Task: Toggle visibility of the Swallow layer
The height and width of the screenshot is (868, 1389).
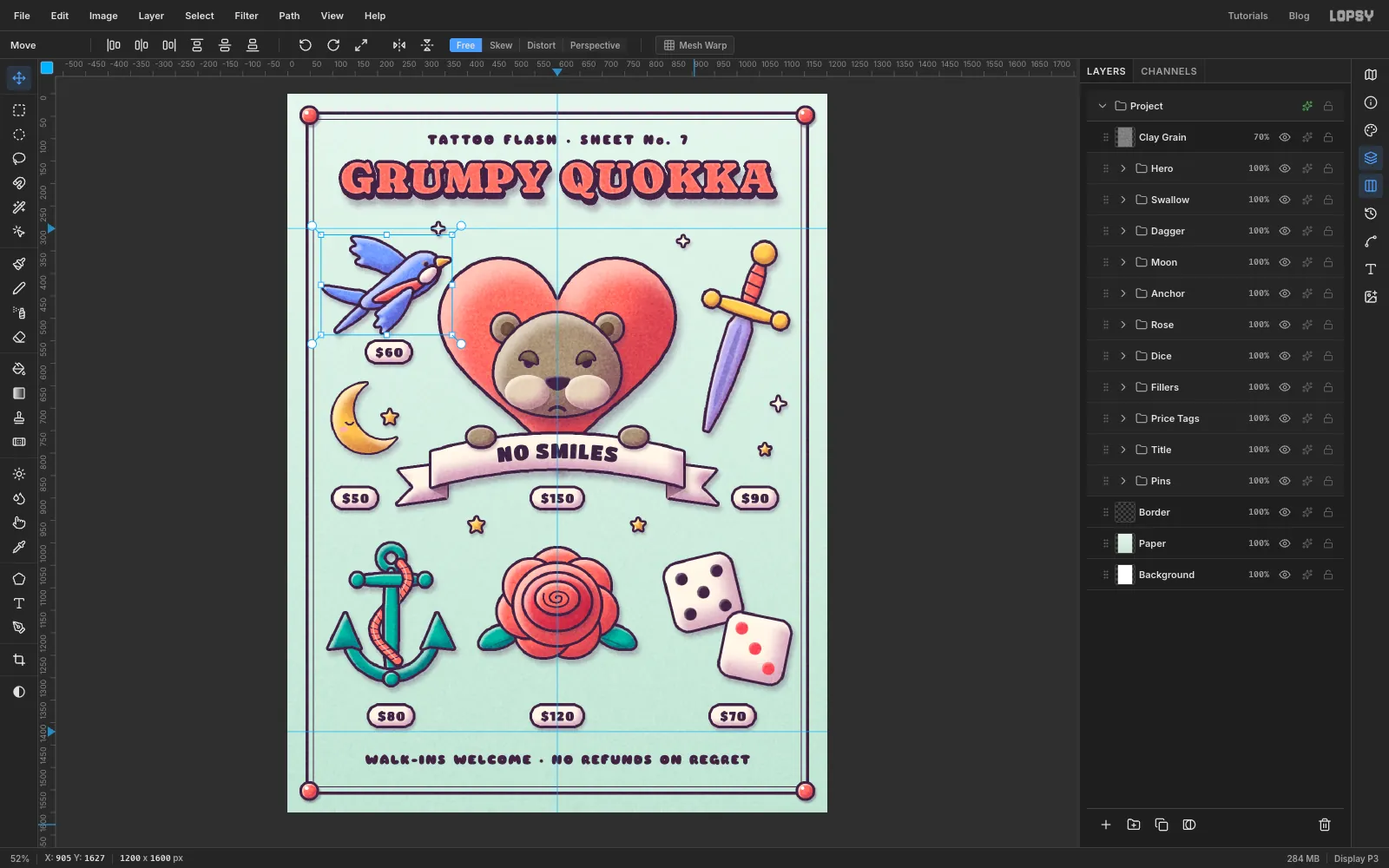Action: click(x=1285, y=200)
